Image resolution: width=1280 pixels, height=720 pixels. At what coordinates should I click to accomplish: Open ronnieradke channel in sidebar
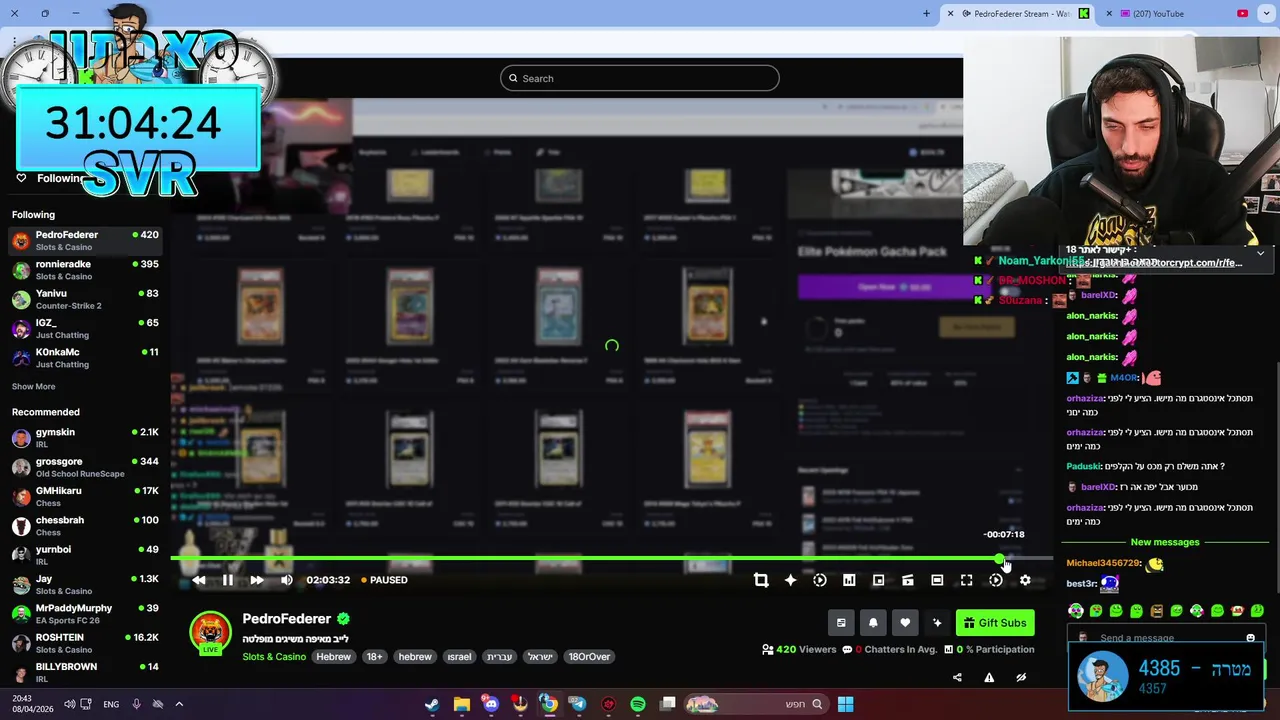(85, 270)
